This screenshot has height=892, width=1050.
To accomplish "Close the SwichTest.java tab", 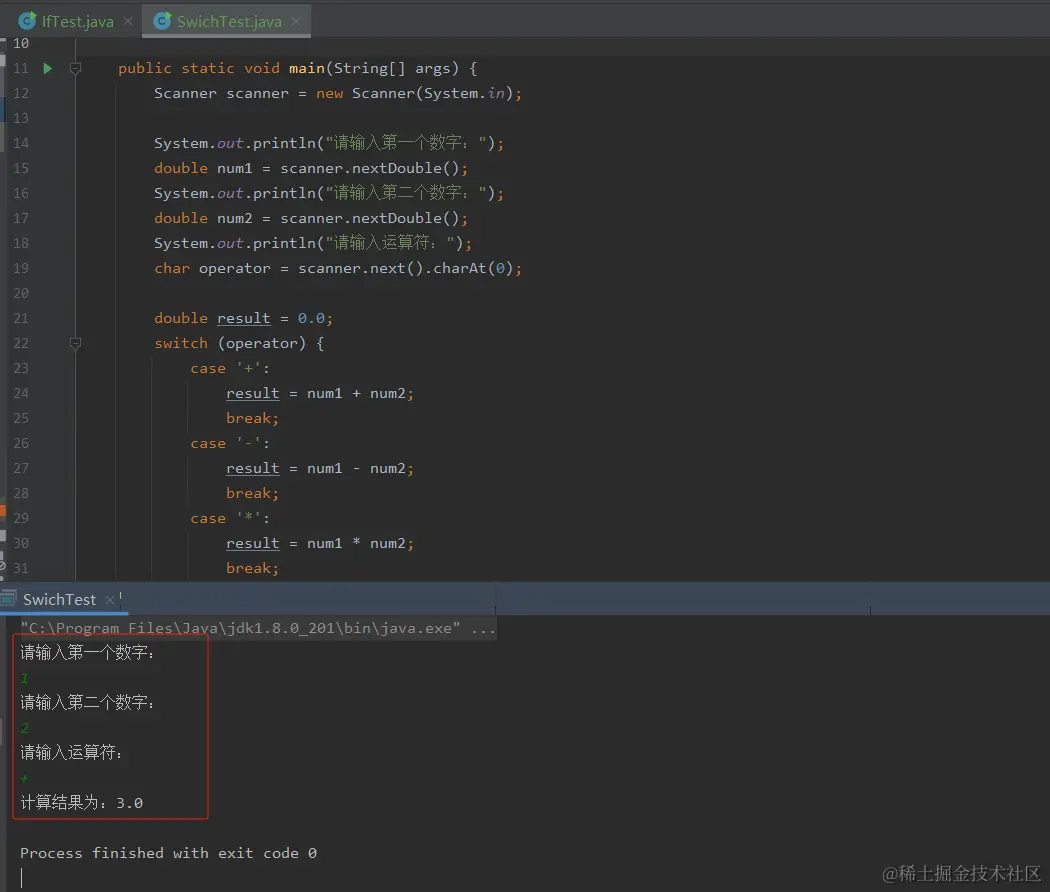I will pyautogui.click(x=296, y=21).
